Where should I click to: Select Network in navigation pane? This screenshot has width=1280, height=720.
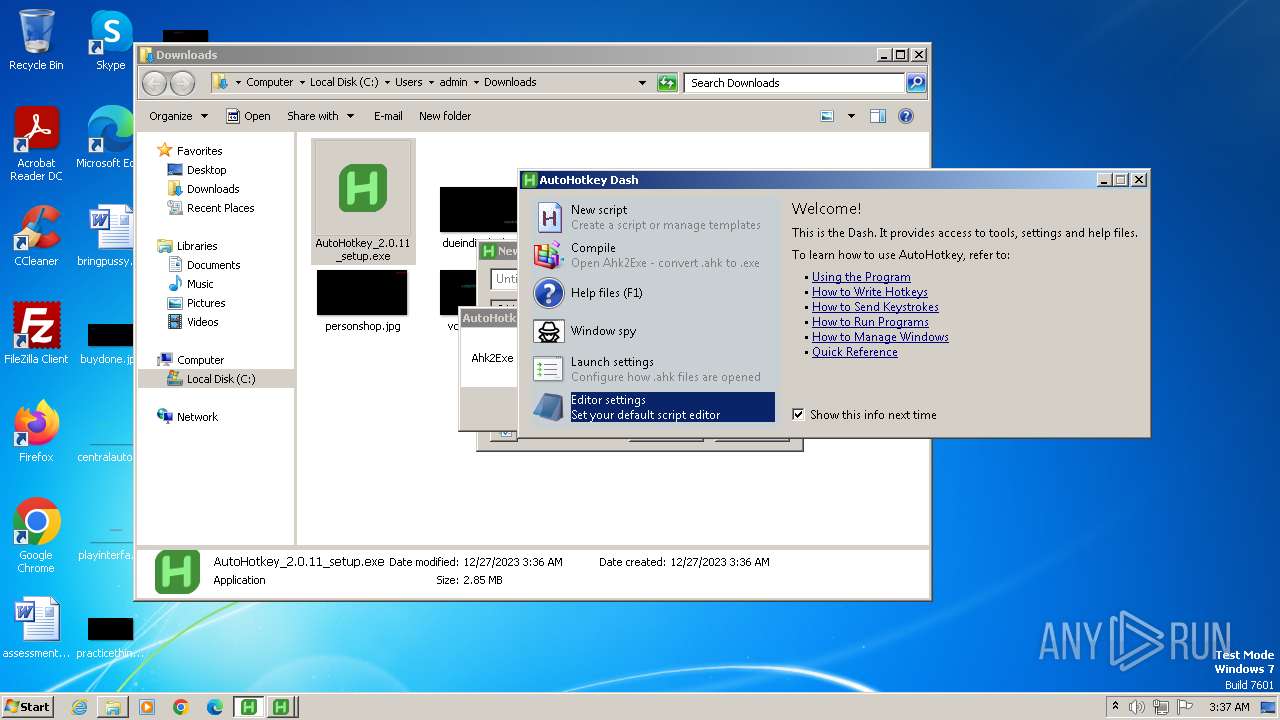[197, 417]
